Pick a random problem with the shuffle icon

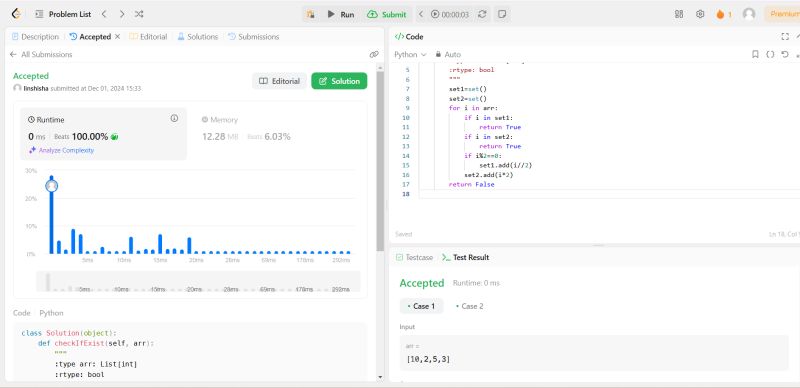(x=139, y=14)
